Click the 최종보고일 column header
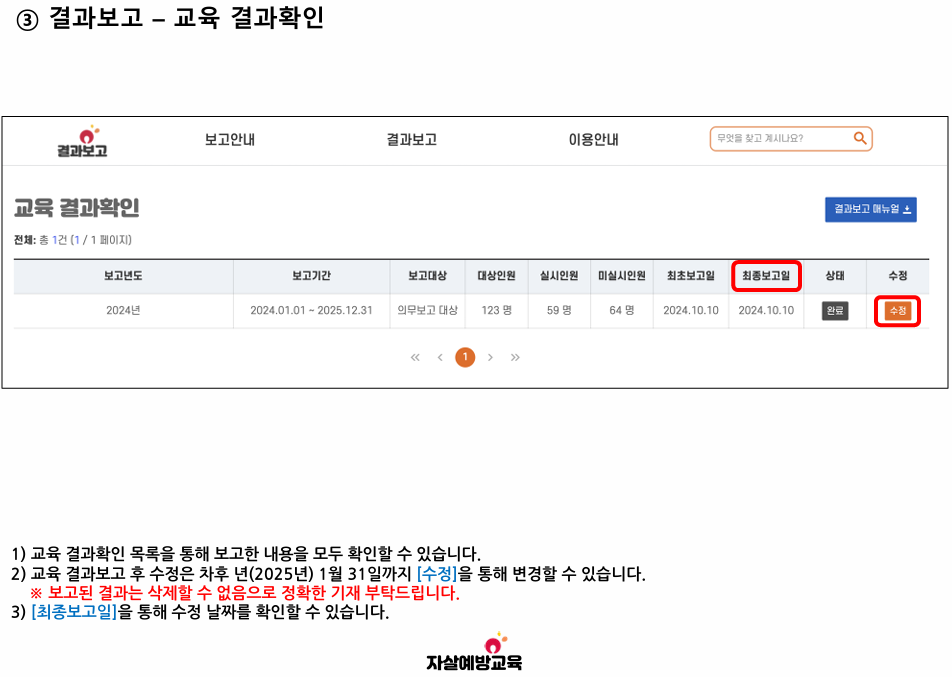Image resolution: width=952 pixels, height=677 pixels. point(766,276)
